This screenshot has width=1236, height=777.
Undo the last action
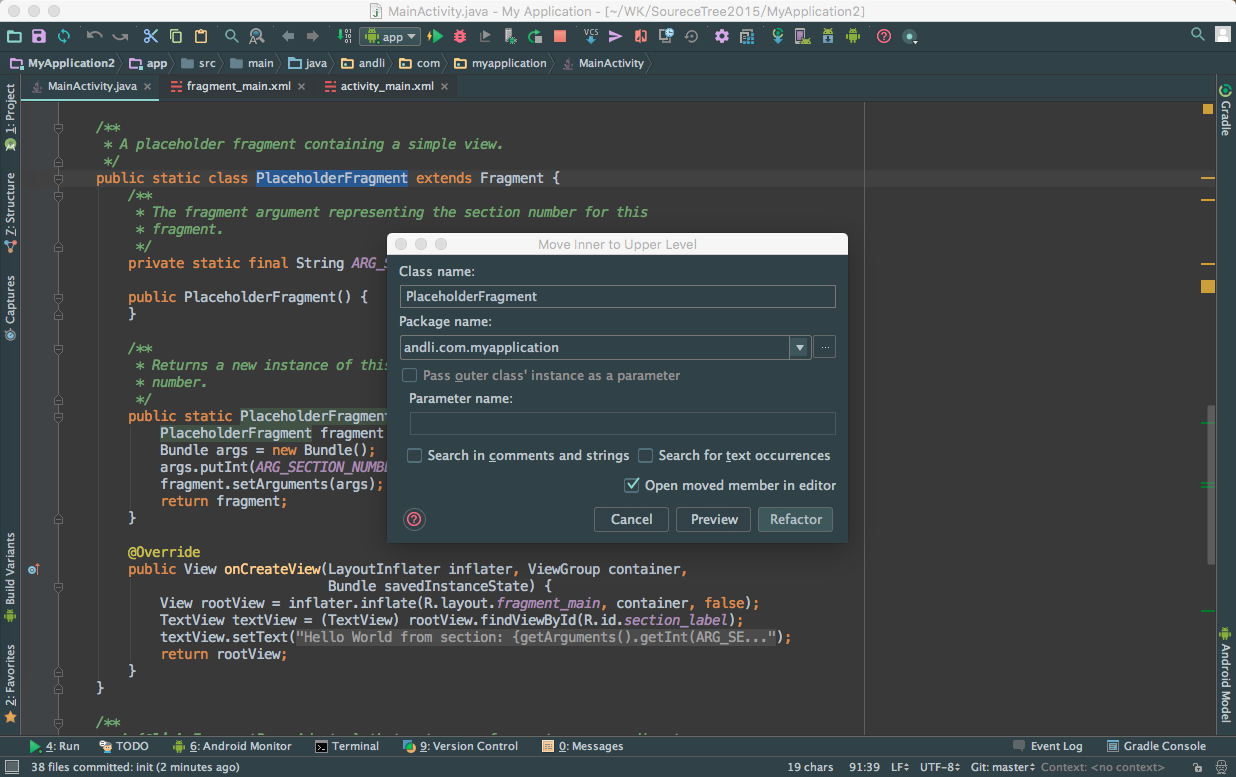tap(95, 36)
